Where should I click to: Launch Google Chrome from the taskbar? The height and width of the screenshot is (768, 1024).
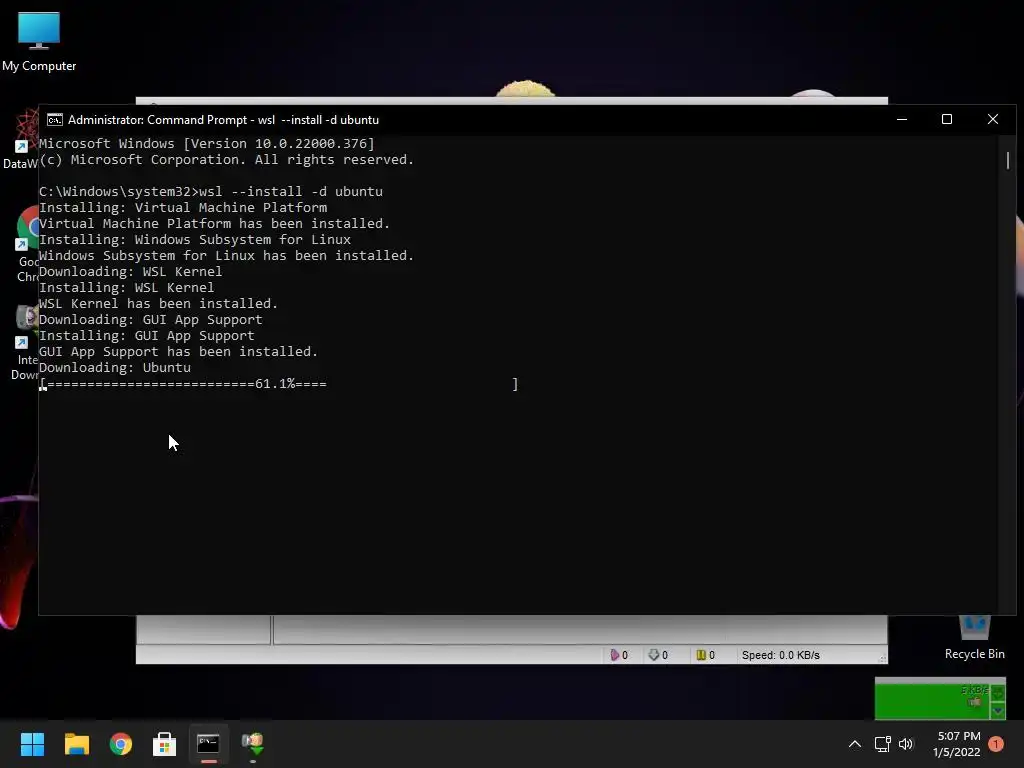pos(121,744)
